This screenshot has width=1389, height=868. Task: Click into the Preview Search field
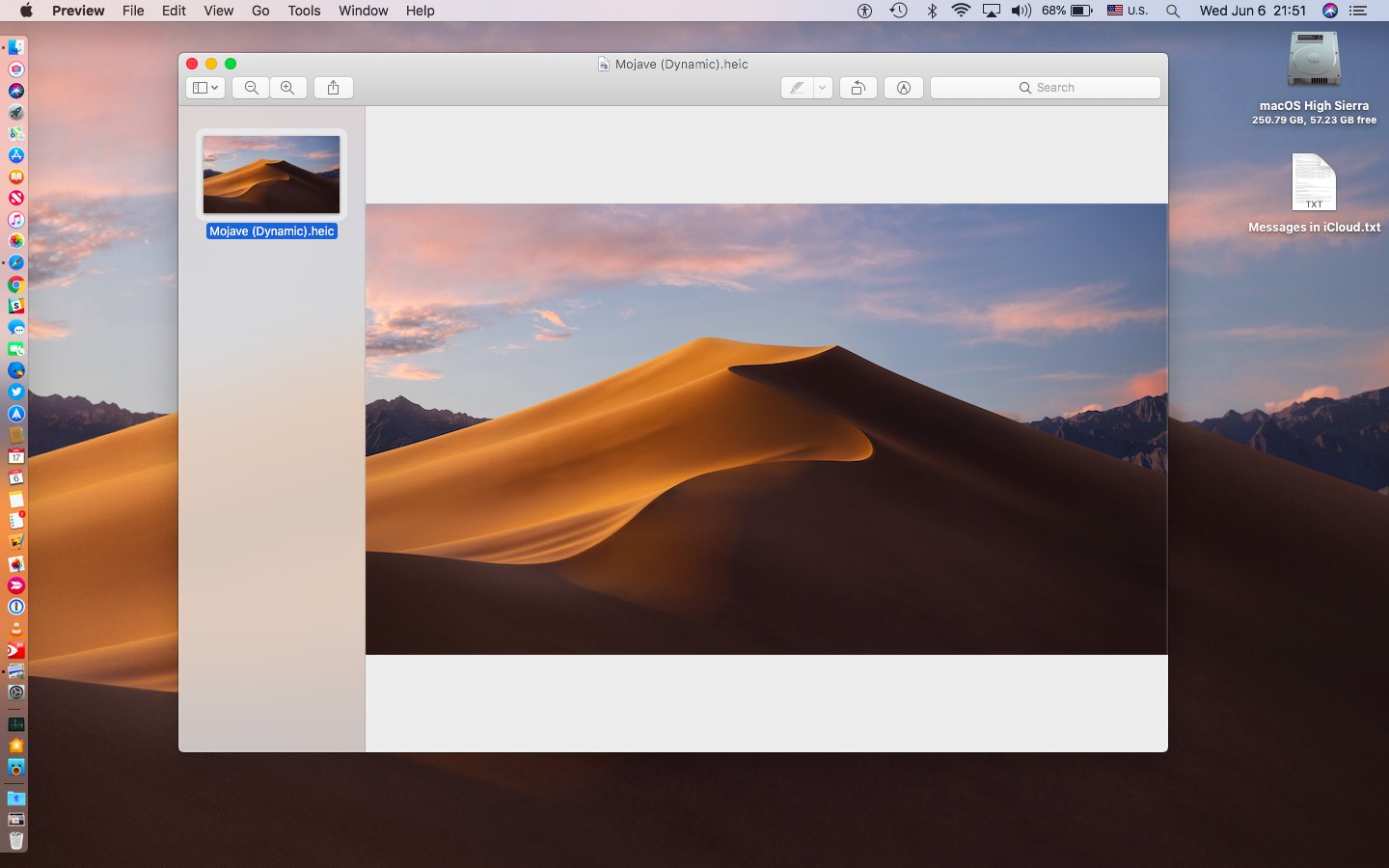point(1046,88)
